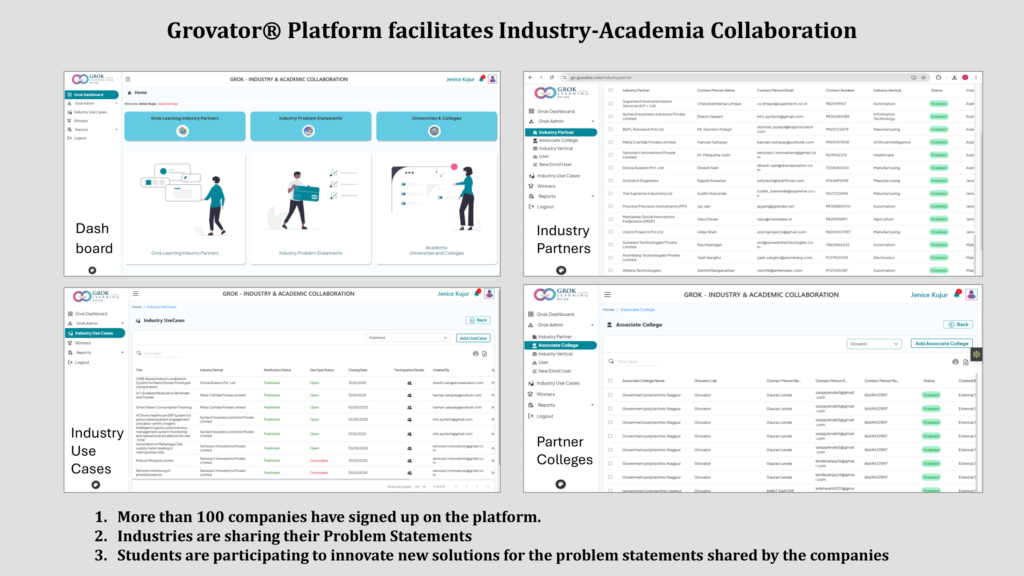The height and width of the screenshot is (576, 1024).
Task: Check the Supertech Instrumentation Services row checkbox
Action: [x=611, y=103]
